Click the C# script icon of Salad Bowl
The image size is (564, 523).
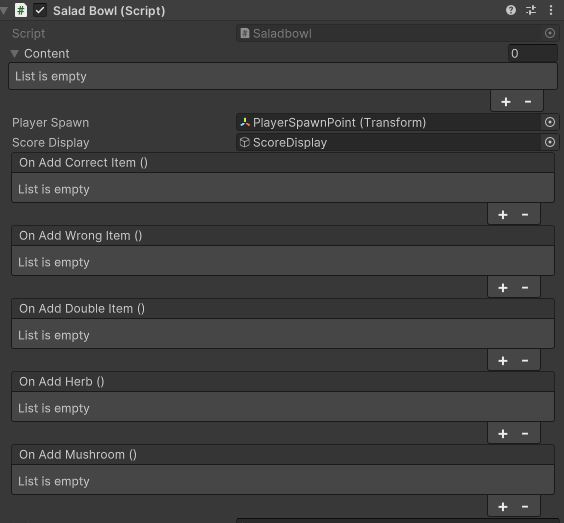tap(21, 10)
